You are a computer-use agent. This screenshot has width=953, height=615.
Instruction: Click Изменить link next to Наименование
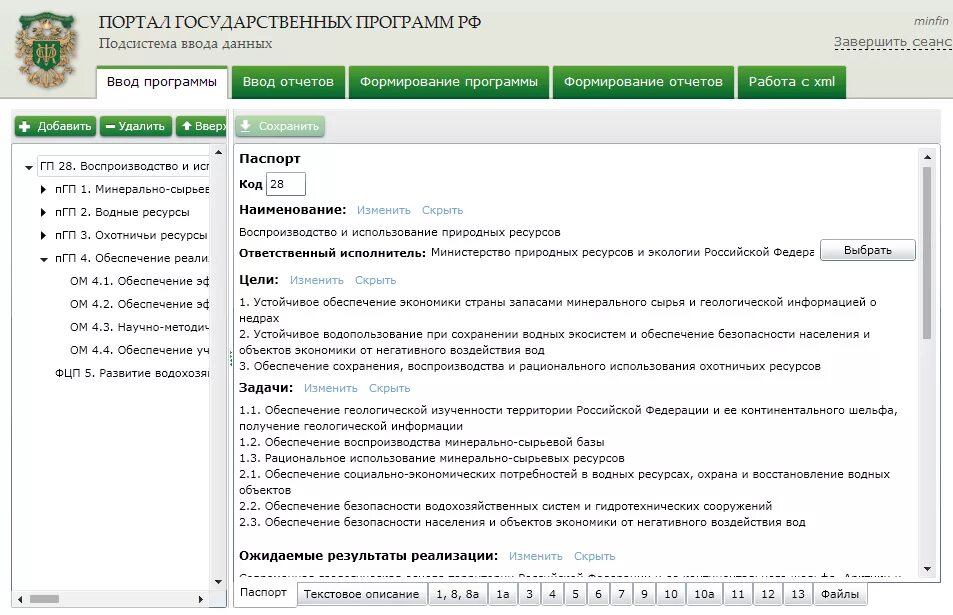(x=384, y=210)
